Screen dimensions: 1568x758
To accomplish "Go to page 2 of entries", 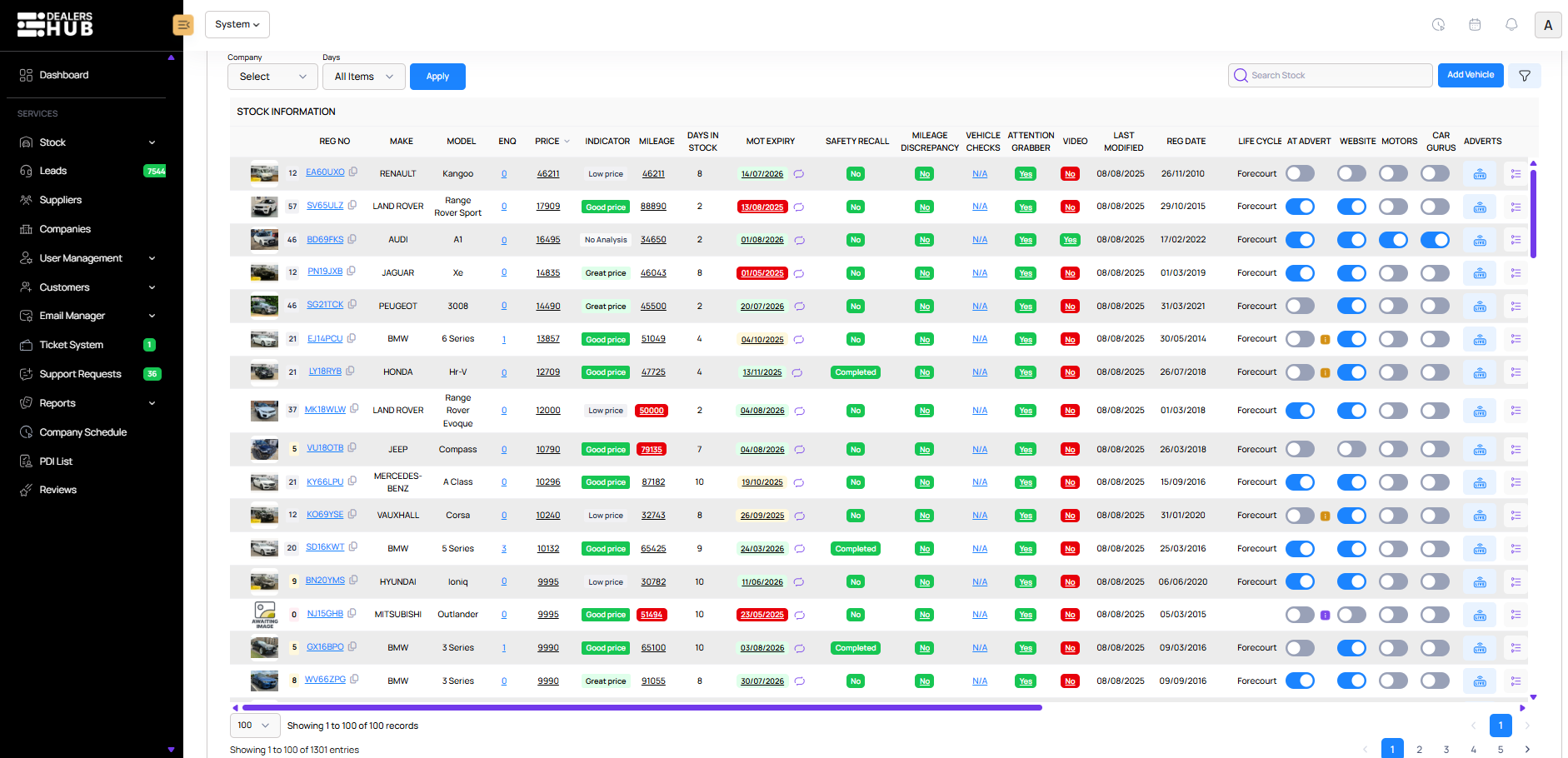I will click(1419, 750).
